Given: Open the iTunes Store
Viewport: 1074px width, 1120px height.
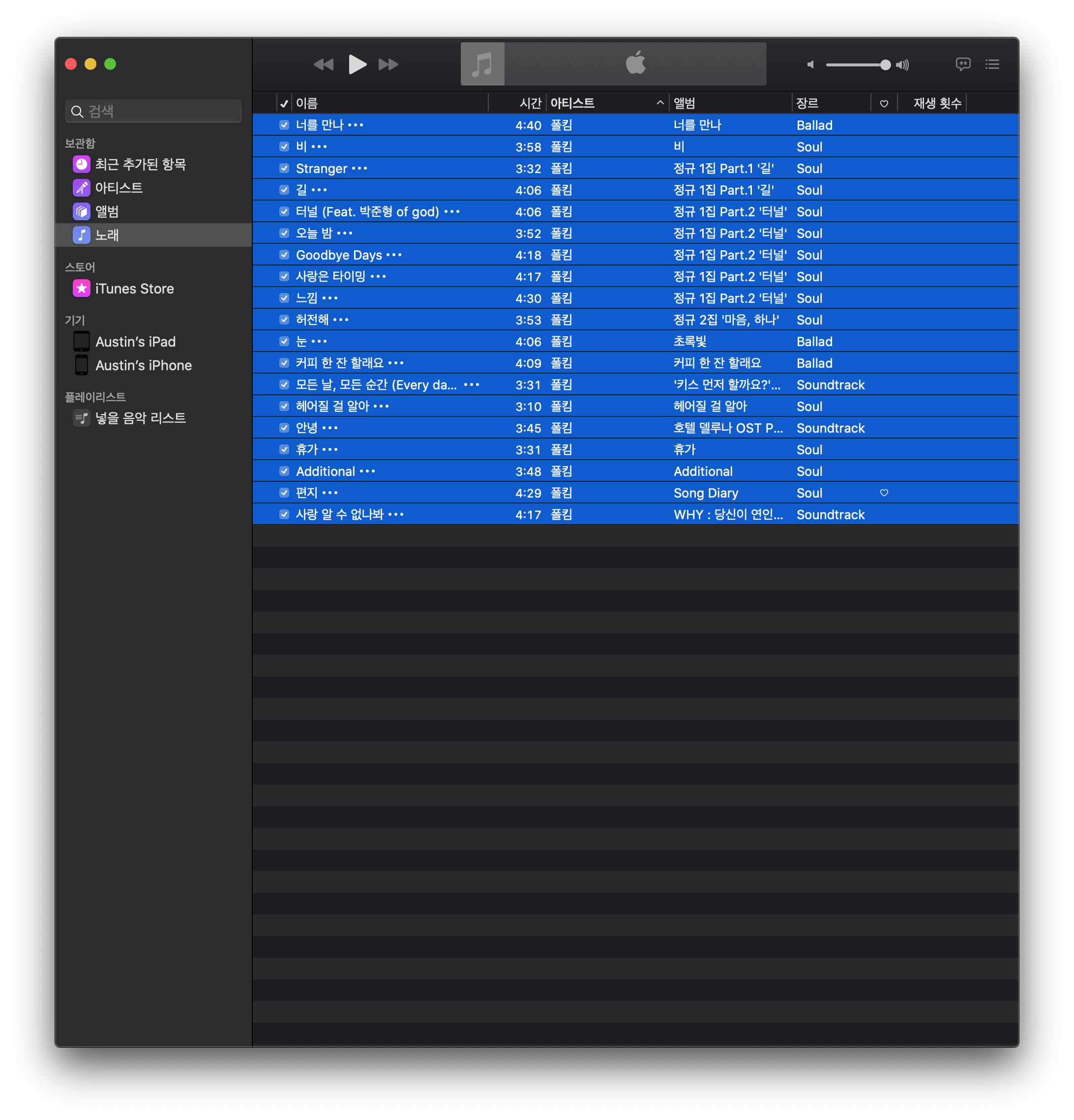Looking at the screenshot, I should 134,289.
